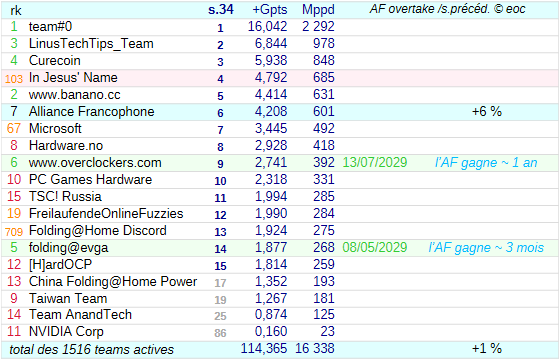
Task: Click the 's.34' column header
Action: [221, 10]
